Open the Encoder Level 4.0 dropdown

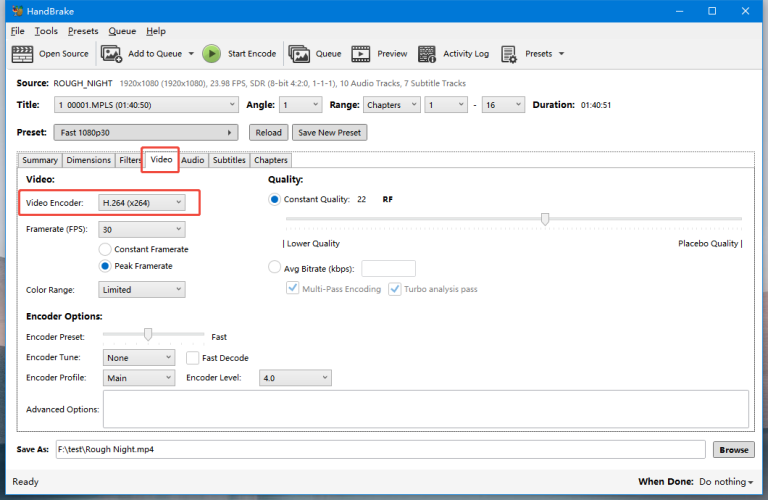[x=295, y=378]
